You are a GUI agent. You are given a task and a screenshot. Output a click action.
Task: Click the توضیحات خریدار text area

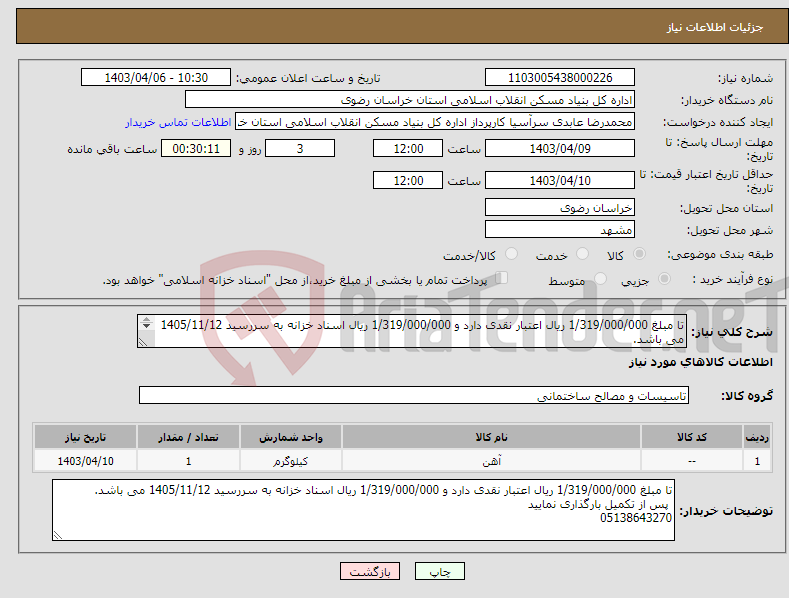click(363, 510)
